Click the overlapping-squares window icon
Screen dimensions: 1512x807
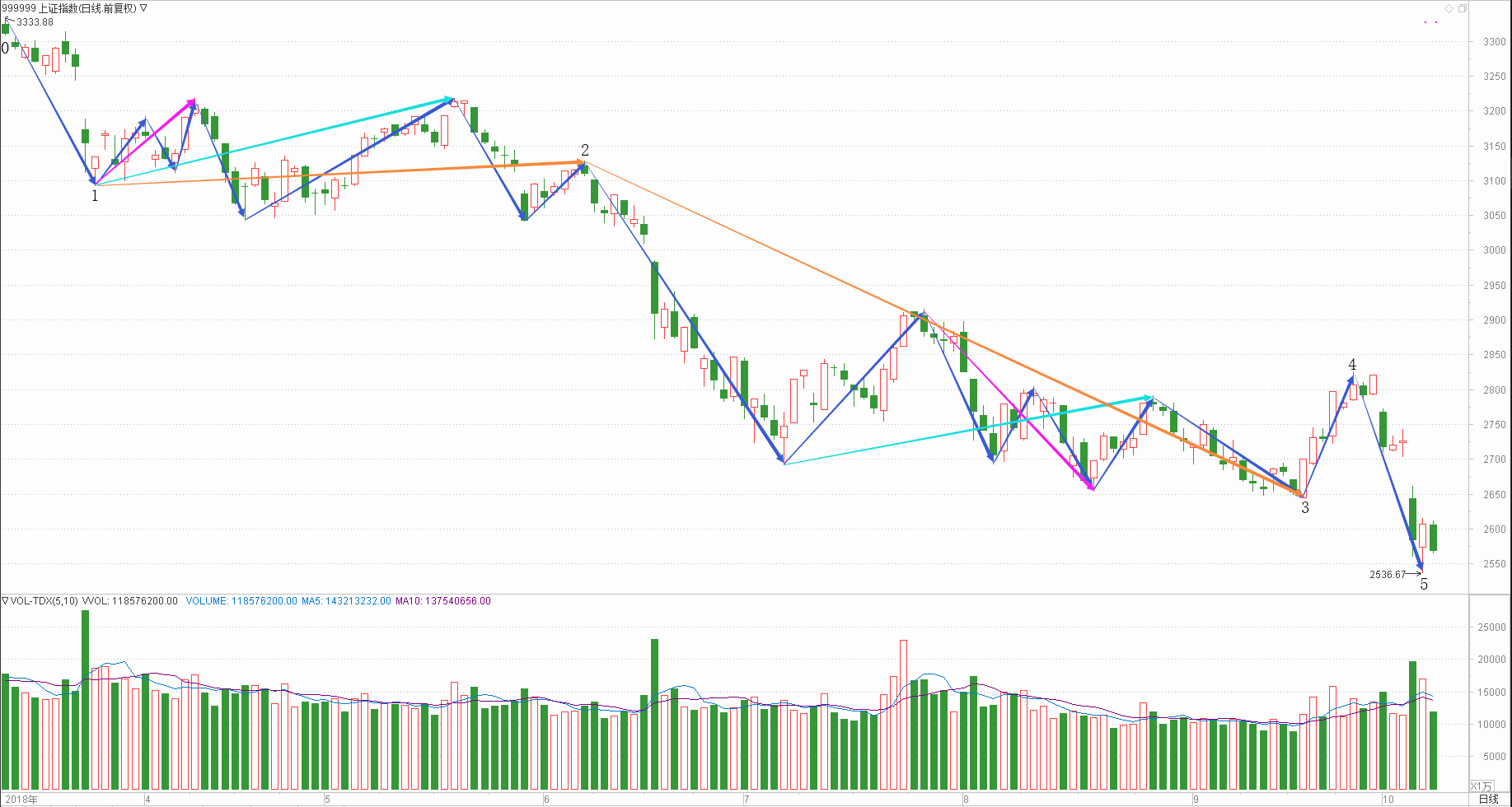pos(1462,8)
